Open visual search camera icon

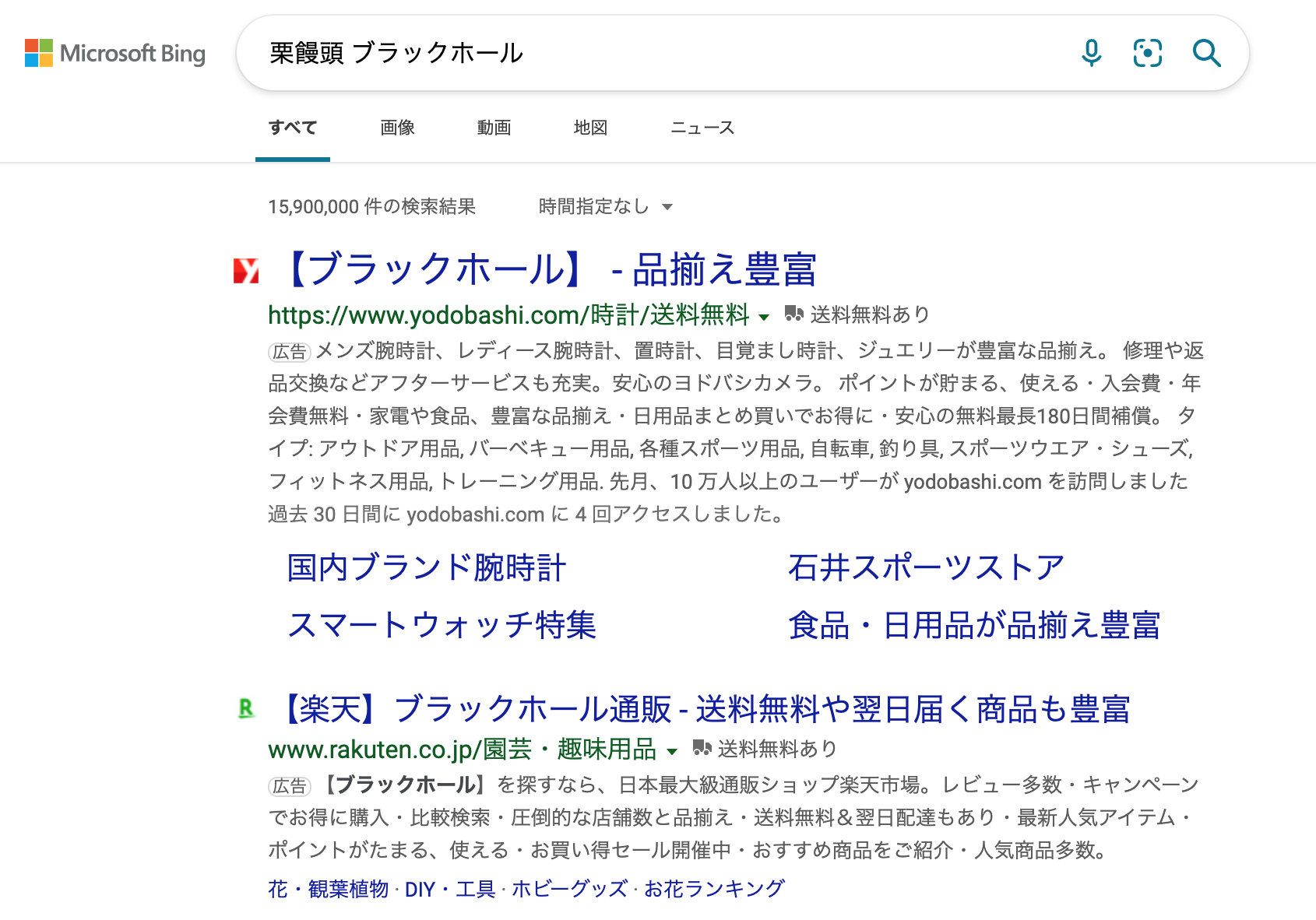(x=1147, y=53)
